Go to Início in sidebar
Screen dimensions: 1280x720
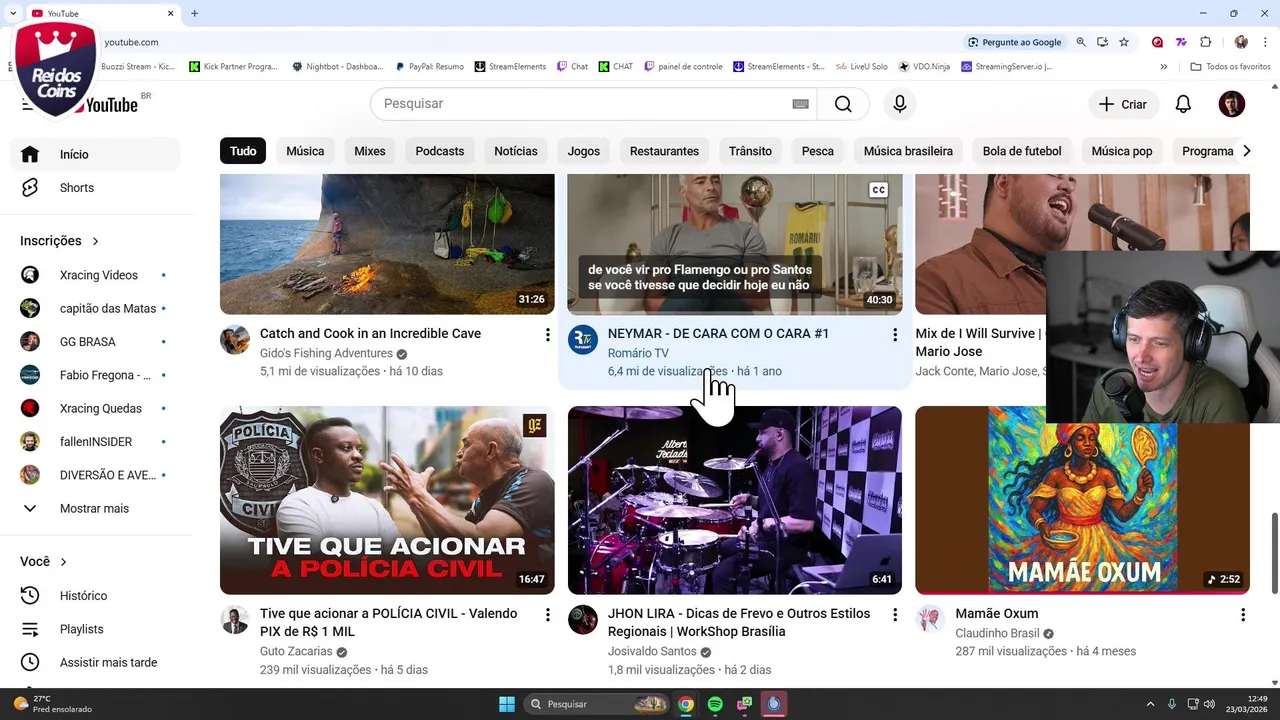point(95,155)
